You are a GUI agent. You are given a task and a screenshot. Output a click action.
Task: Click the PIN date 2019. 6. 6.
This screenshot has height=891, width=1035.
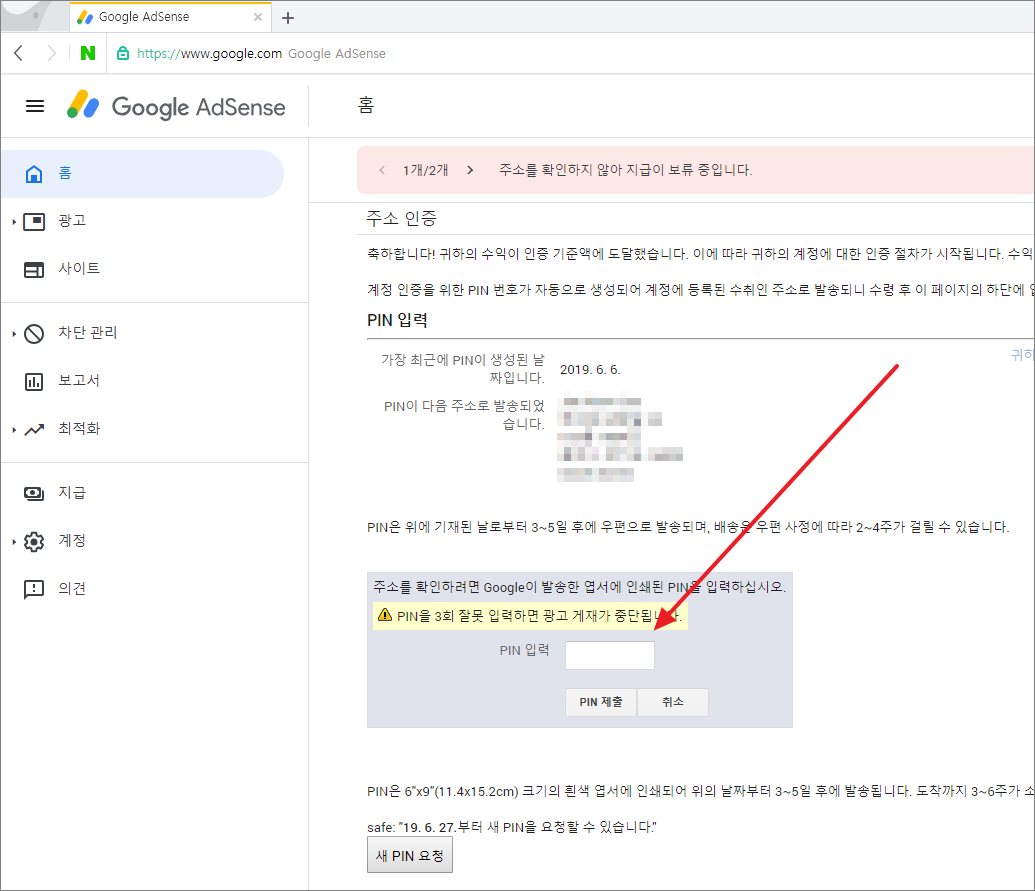point(590,370)
